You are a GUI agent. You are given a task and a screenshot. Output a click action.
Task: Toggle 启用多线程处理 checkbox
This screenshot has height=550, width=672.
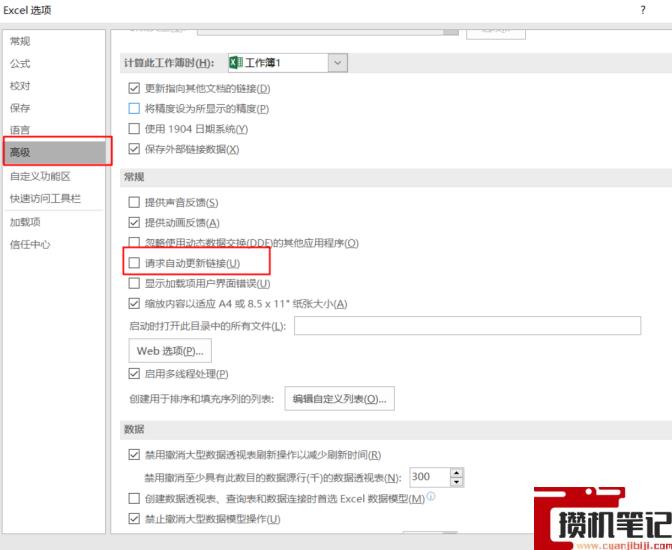134,373
